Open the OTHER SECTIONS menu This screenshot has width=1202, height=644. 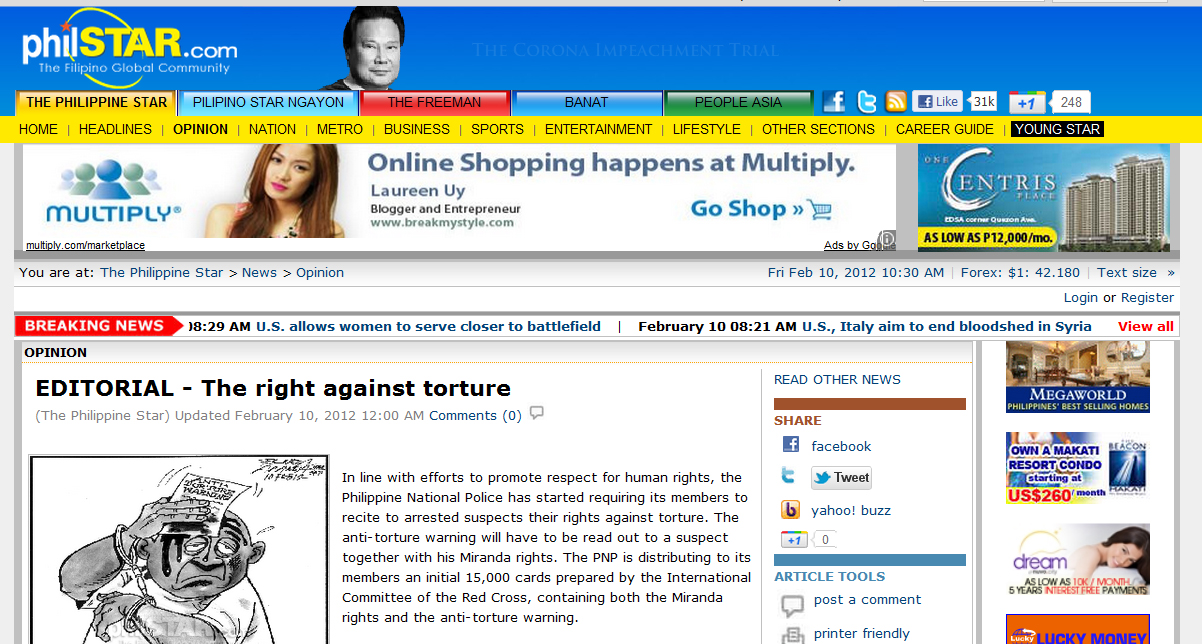pos(817,129)
